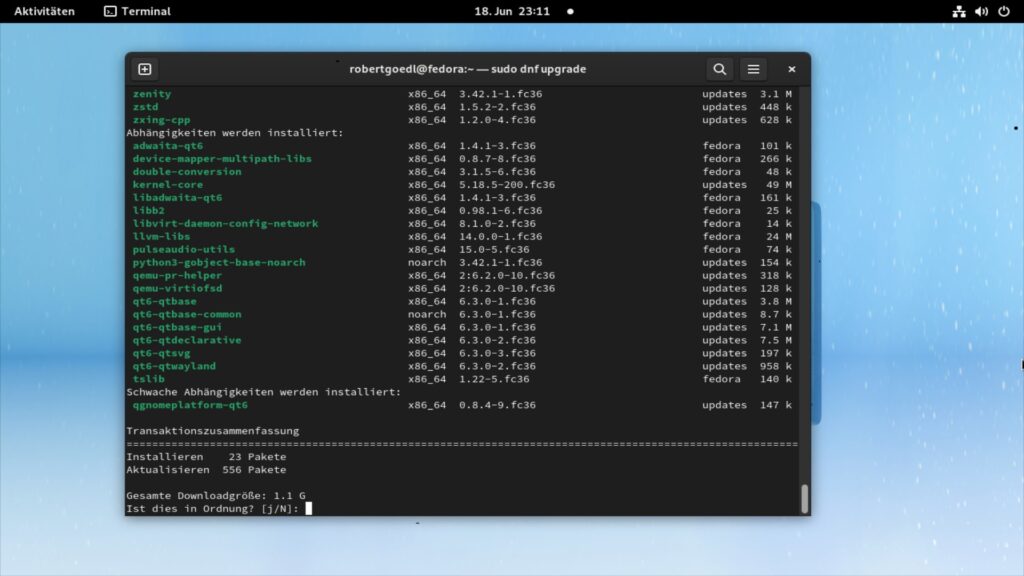Click the volume speaker icon
Viewport: 1024px width, 576px height.
981,11
